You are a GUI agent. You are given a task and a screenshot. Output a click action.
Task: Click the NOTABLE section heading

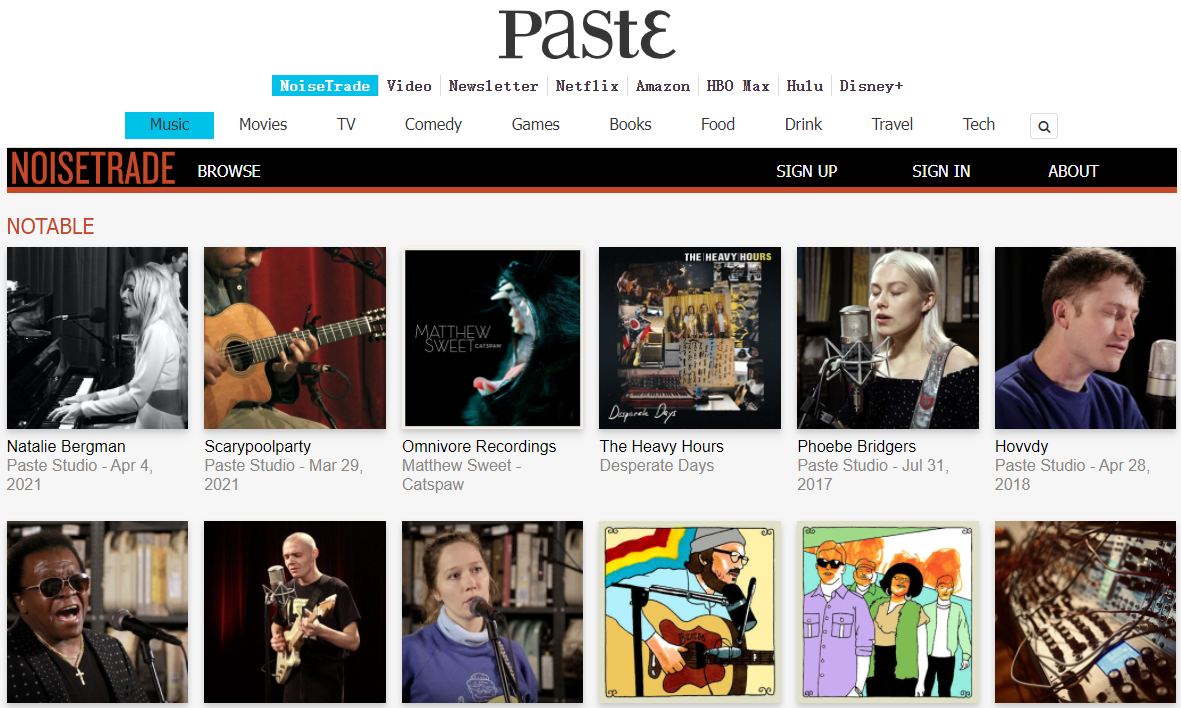[50, 226]
